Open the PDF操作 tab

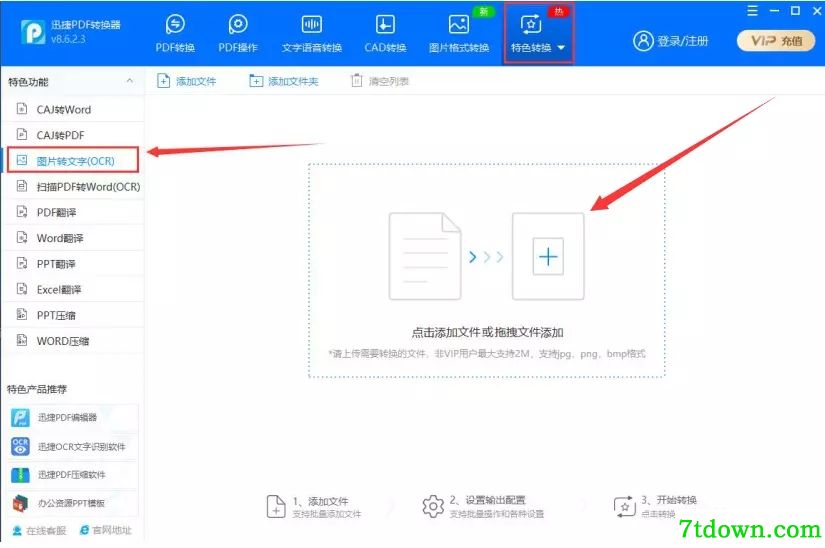[238, 33]
